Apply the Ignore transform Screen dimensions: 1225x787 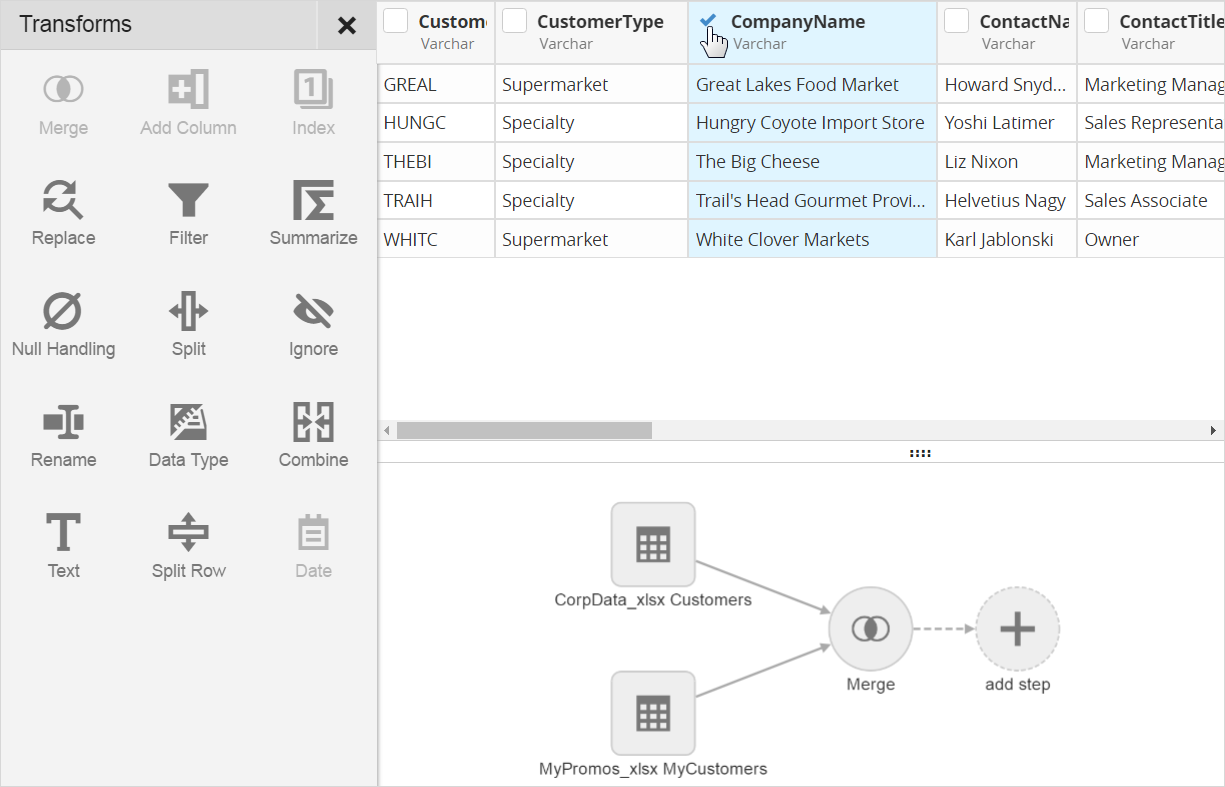[313, 312]
